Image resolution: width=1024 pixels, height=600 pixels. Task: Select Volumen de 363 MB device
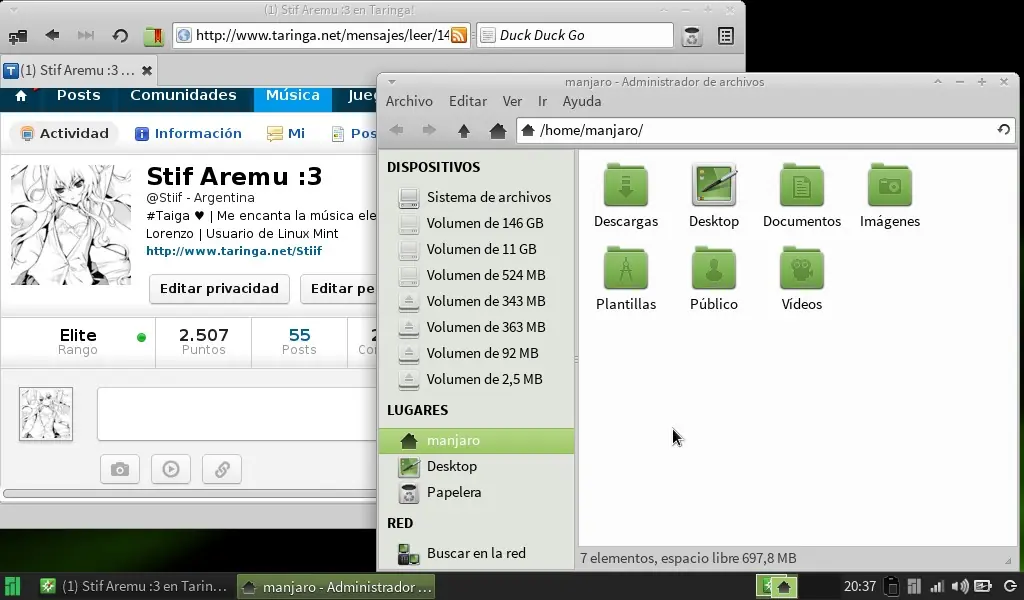(x=476, y=327)
